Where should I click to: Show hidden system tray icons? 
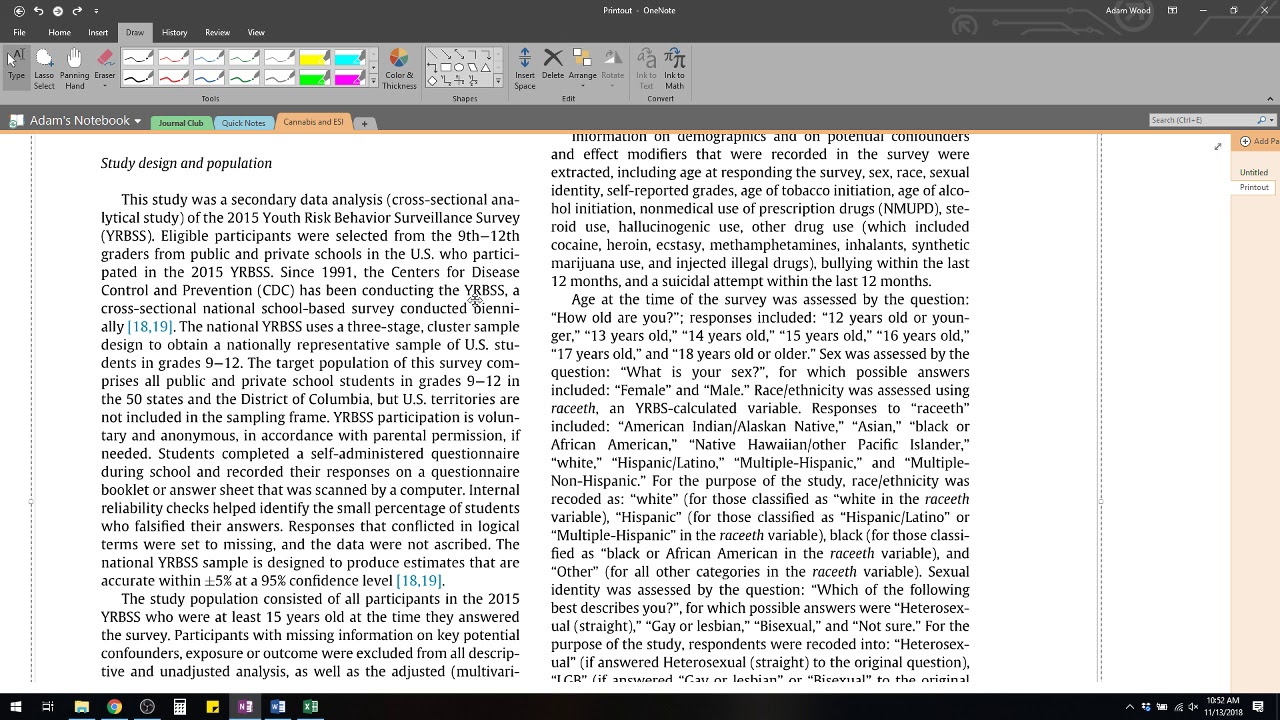pyautogui.click(x=1130, y=707)
